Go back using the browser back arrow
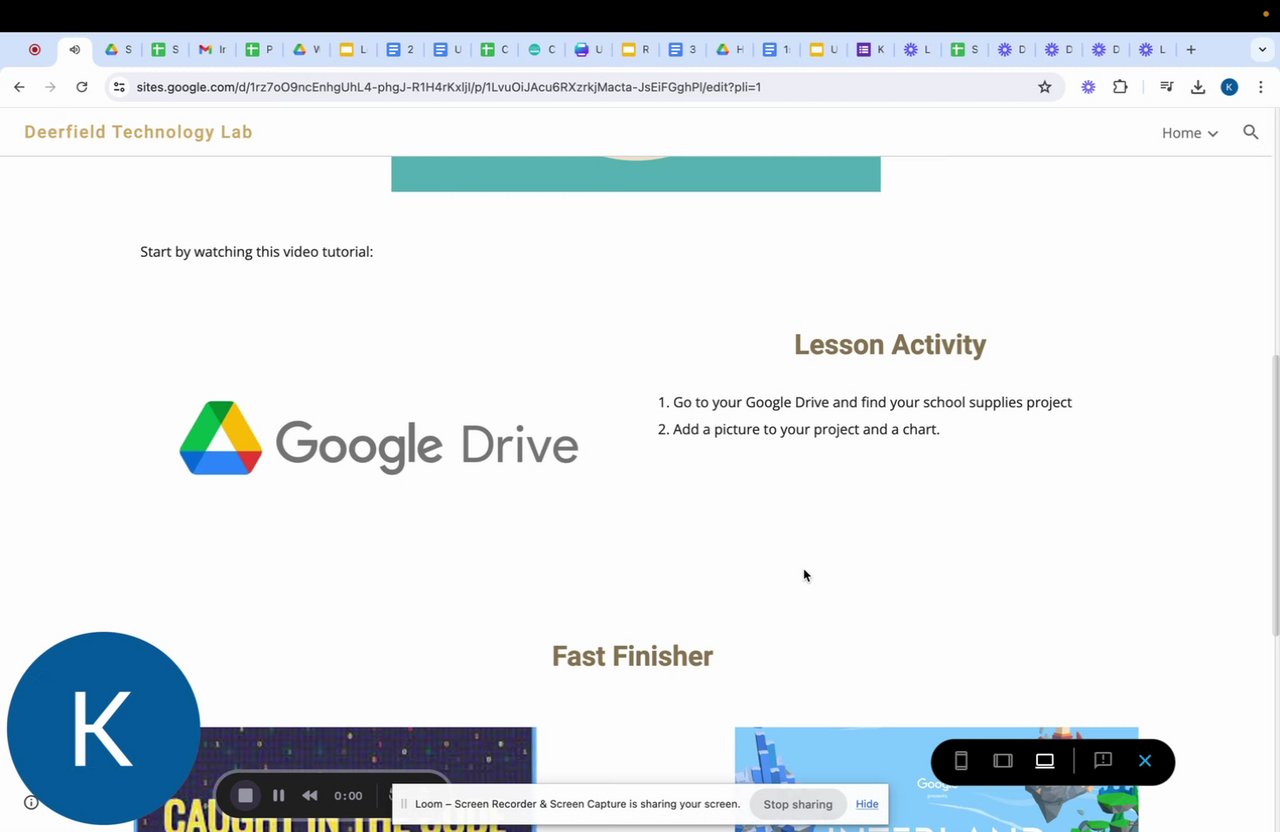1280x832 pixels. point(19,87)
